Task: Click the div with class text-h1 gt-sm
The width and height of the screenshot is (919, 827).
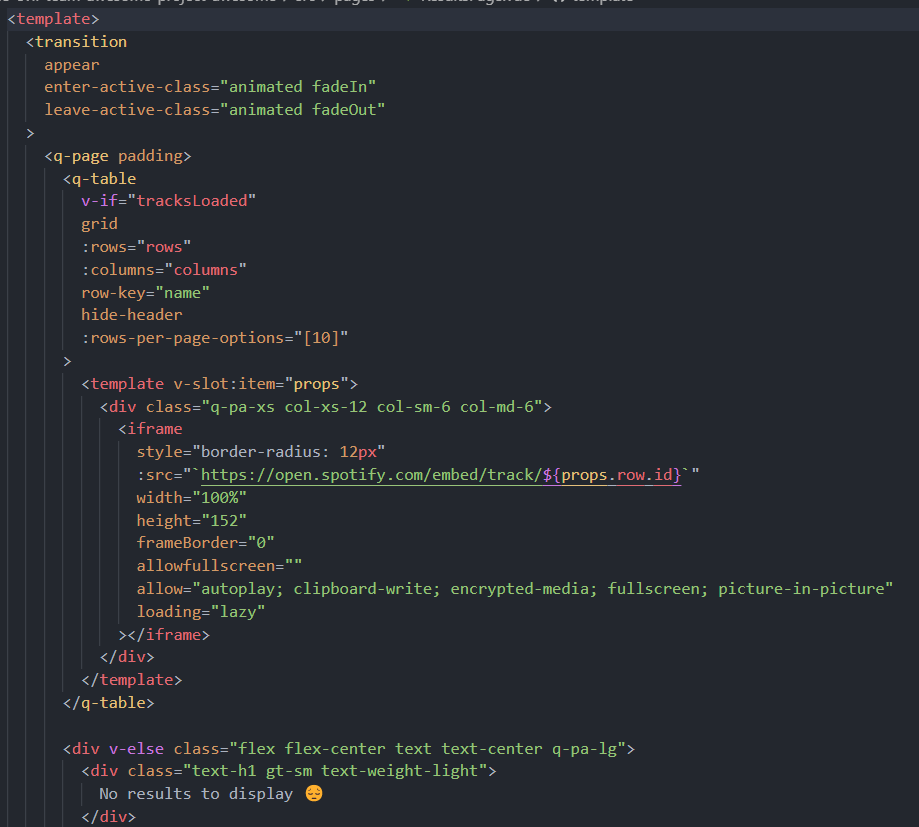Action: tap(288, 771)
